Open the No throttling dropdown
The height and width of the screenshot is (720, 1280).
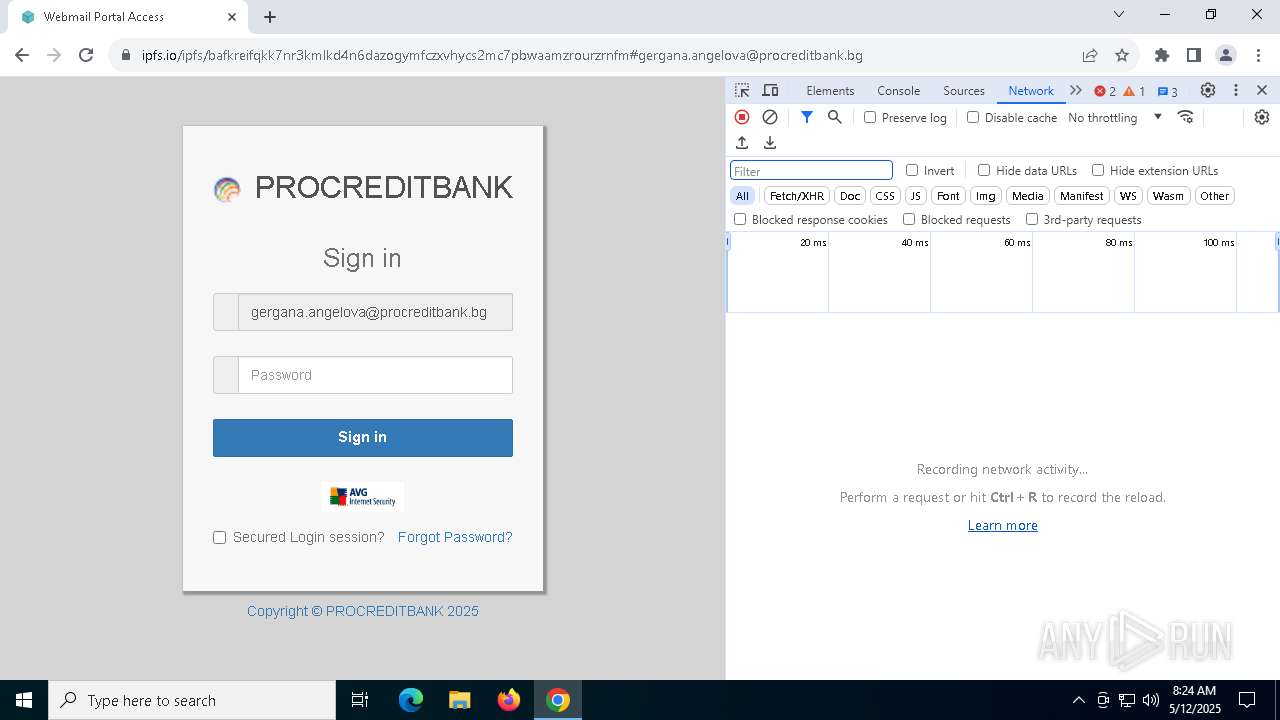(x=1114, y=117)
